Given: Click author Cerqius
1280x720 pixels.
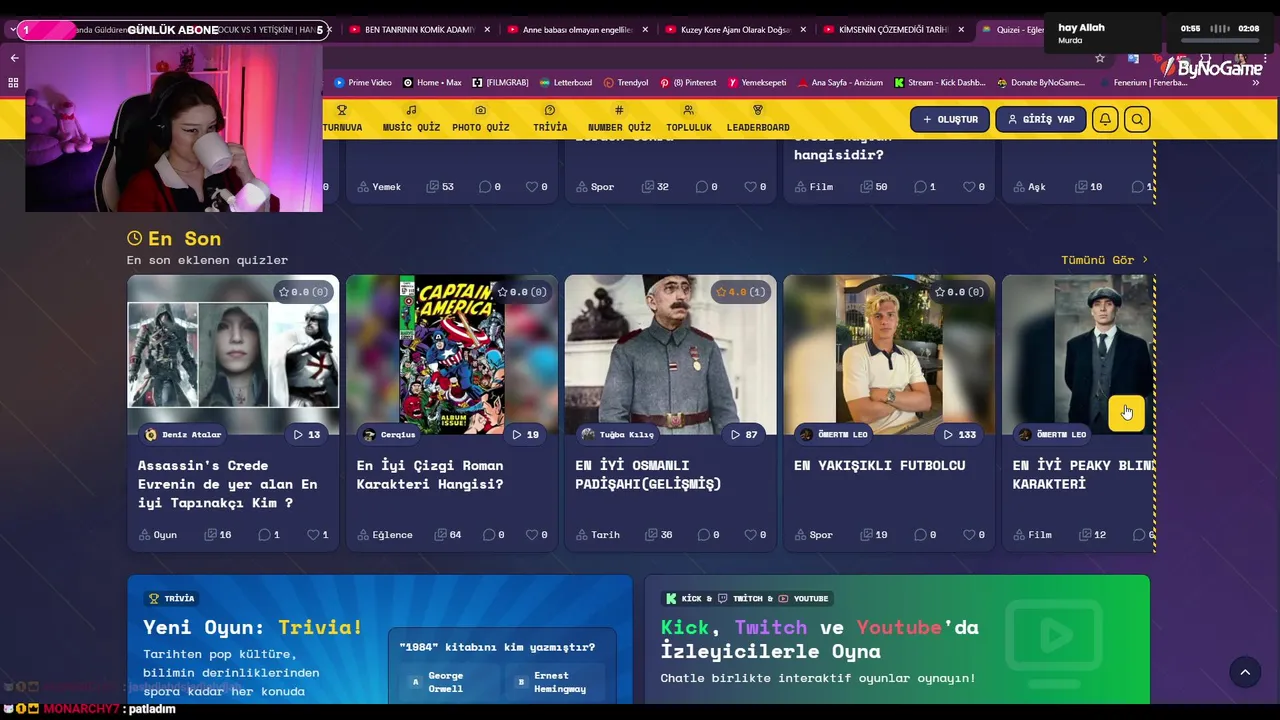Looking at the screenshot, I should pyautogui.click(x=389, y=434).
